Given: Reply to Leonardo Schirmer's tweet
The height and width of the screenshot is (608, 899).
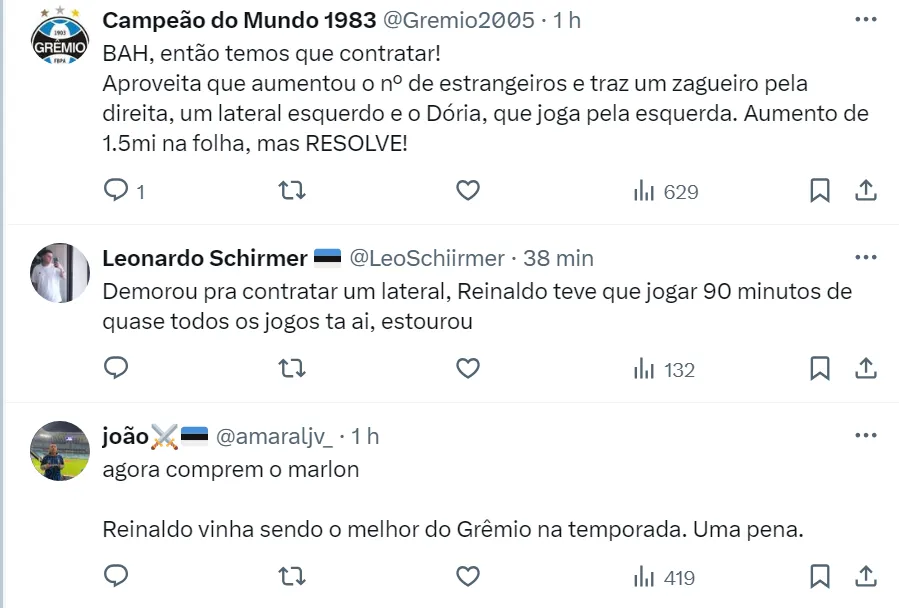Looking at the screenshot, I should [117, 369].
